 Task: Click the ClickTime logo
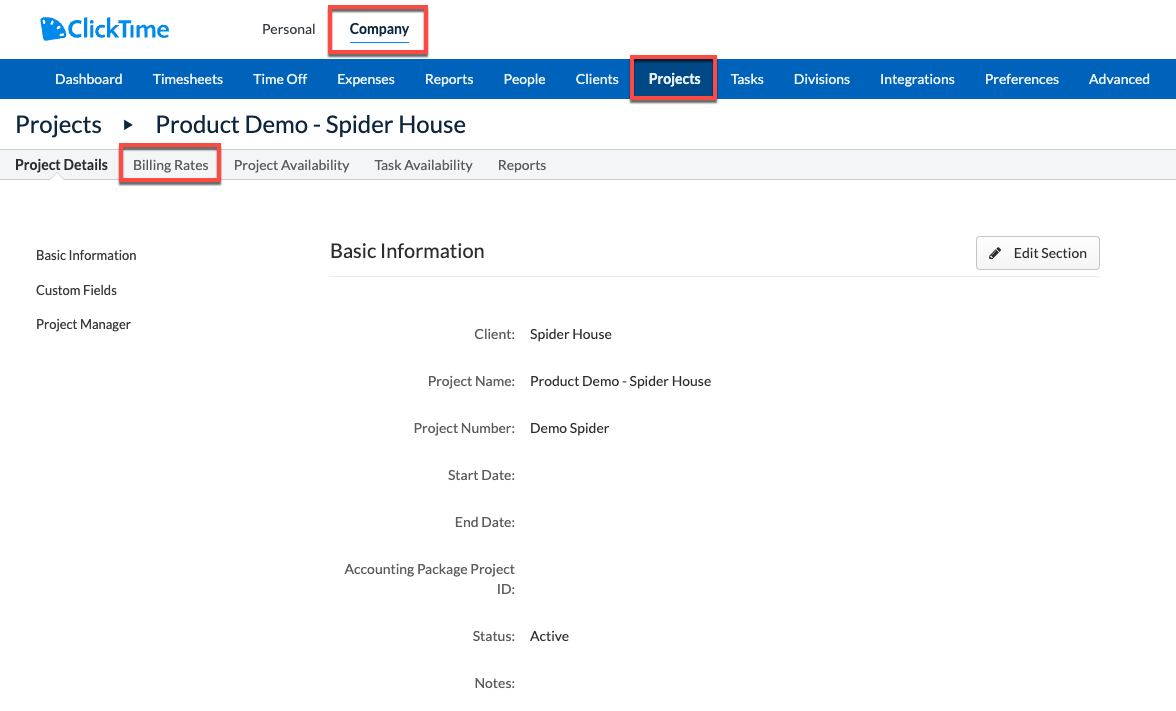[104, 29]
